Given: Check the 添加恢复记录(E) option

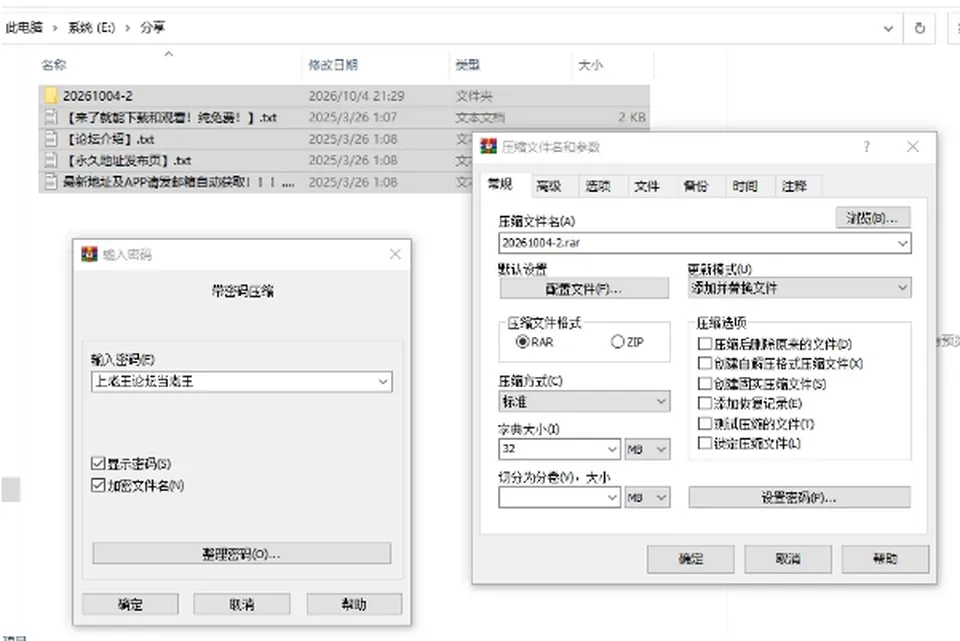Looking at the screenshot, I should (x=705, y=403).
